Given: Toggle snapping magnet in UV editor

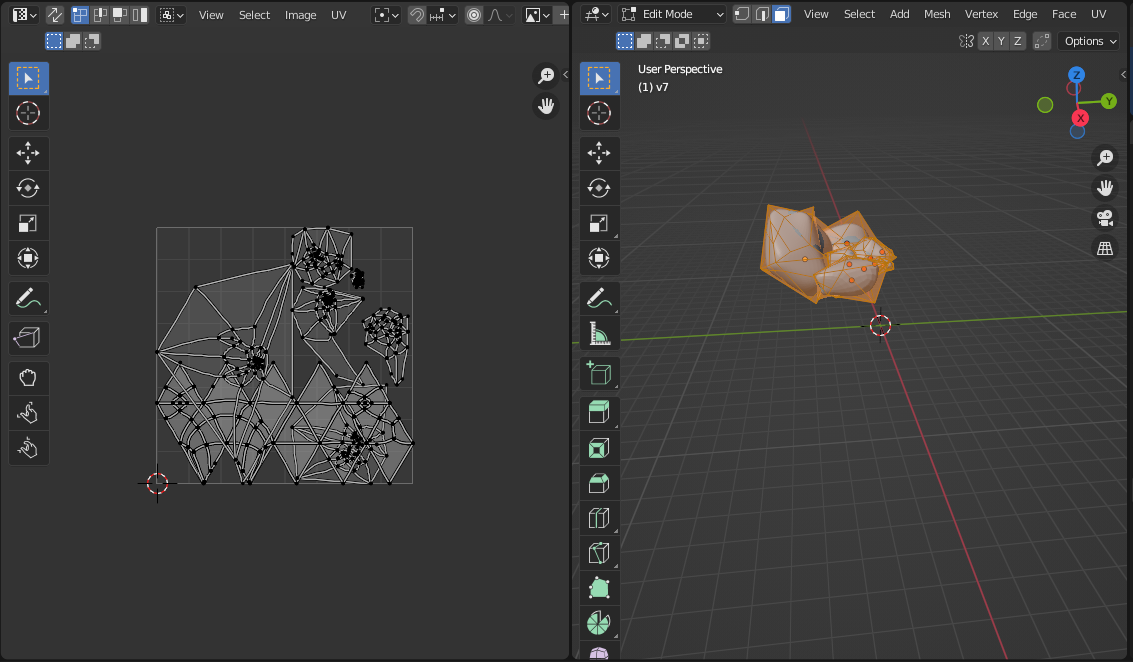Looking at the screenshot, I should tap(417, 14).
